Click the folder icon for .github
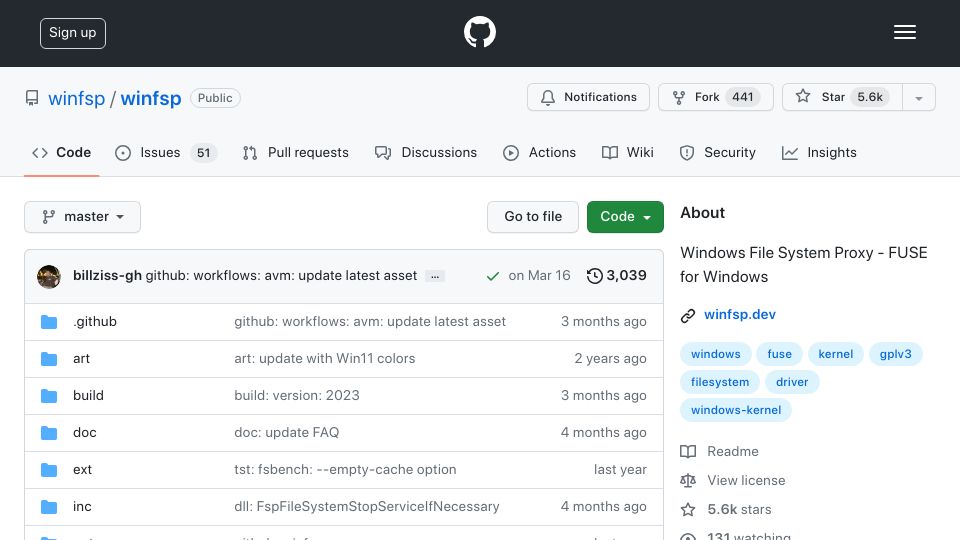960x540 pixels. tap(49, 322)
